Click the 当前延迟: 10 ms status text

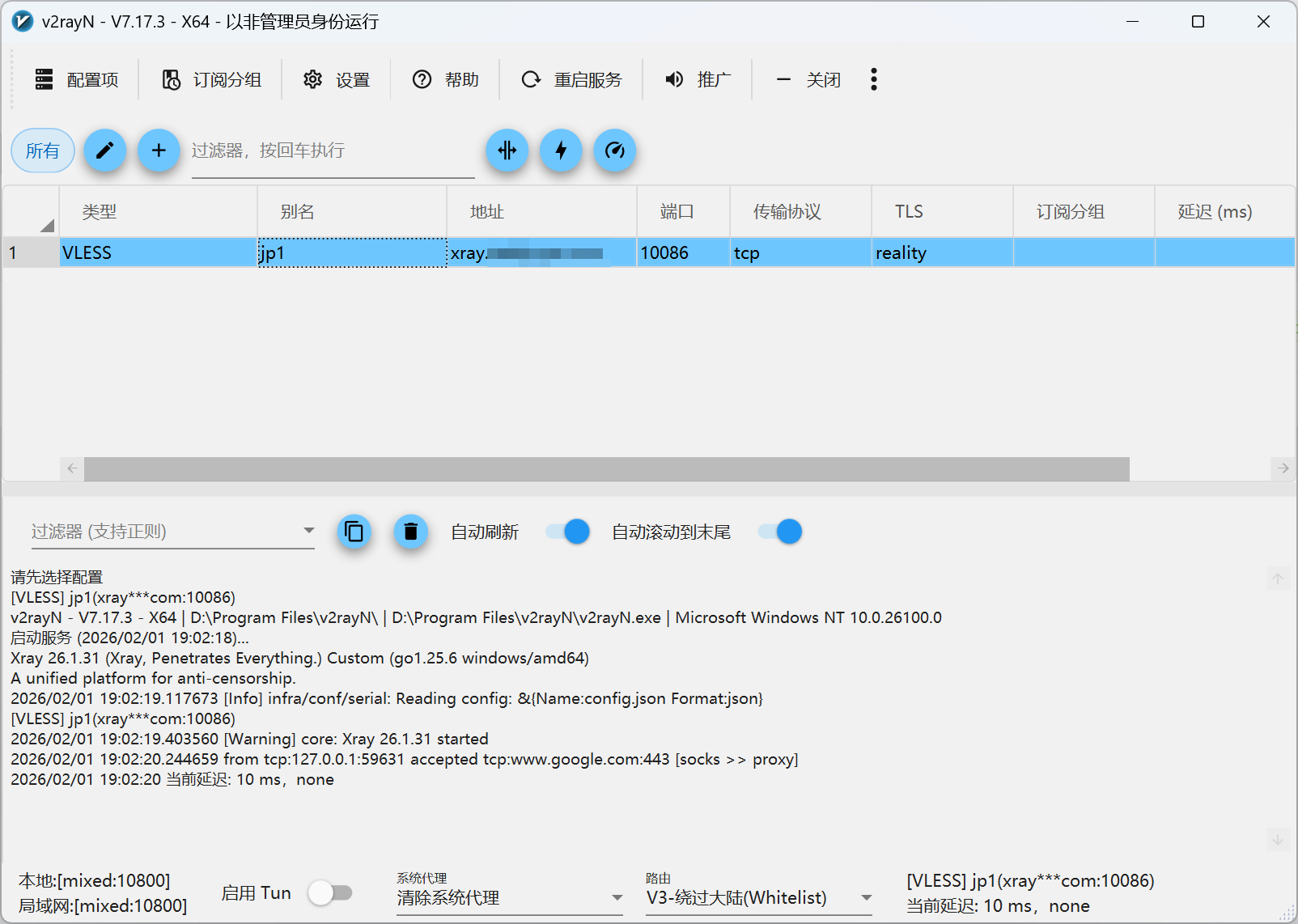tap(998, 906)
